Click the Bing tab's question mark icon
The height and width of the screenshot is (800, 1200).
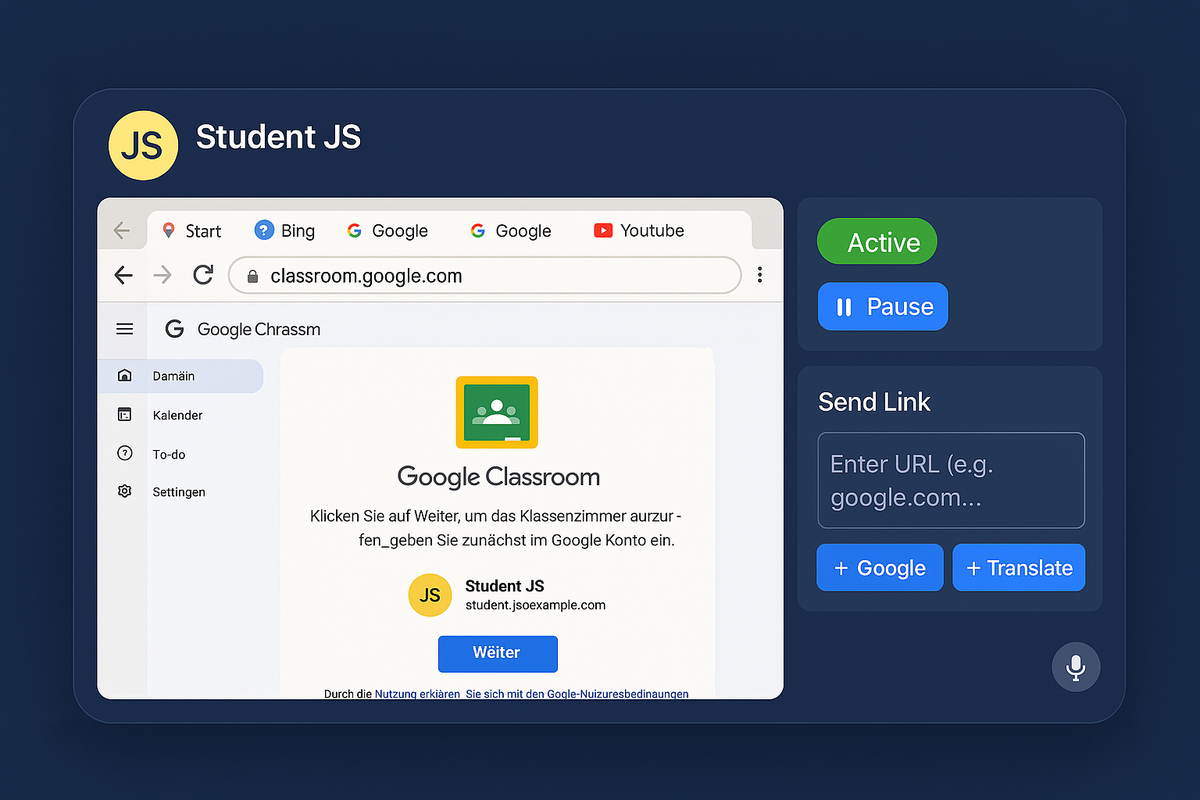(264, 230)
